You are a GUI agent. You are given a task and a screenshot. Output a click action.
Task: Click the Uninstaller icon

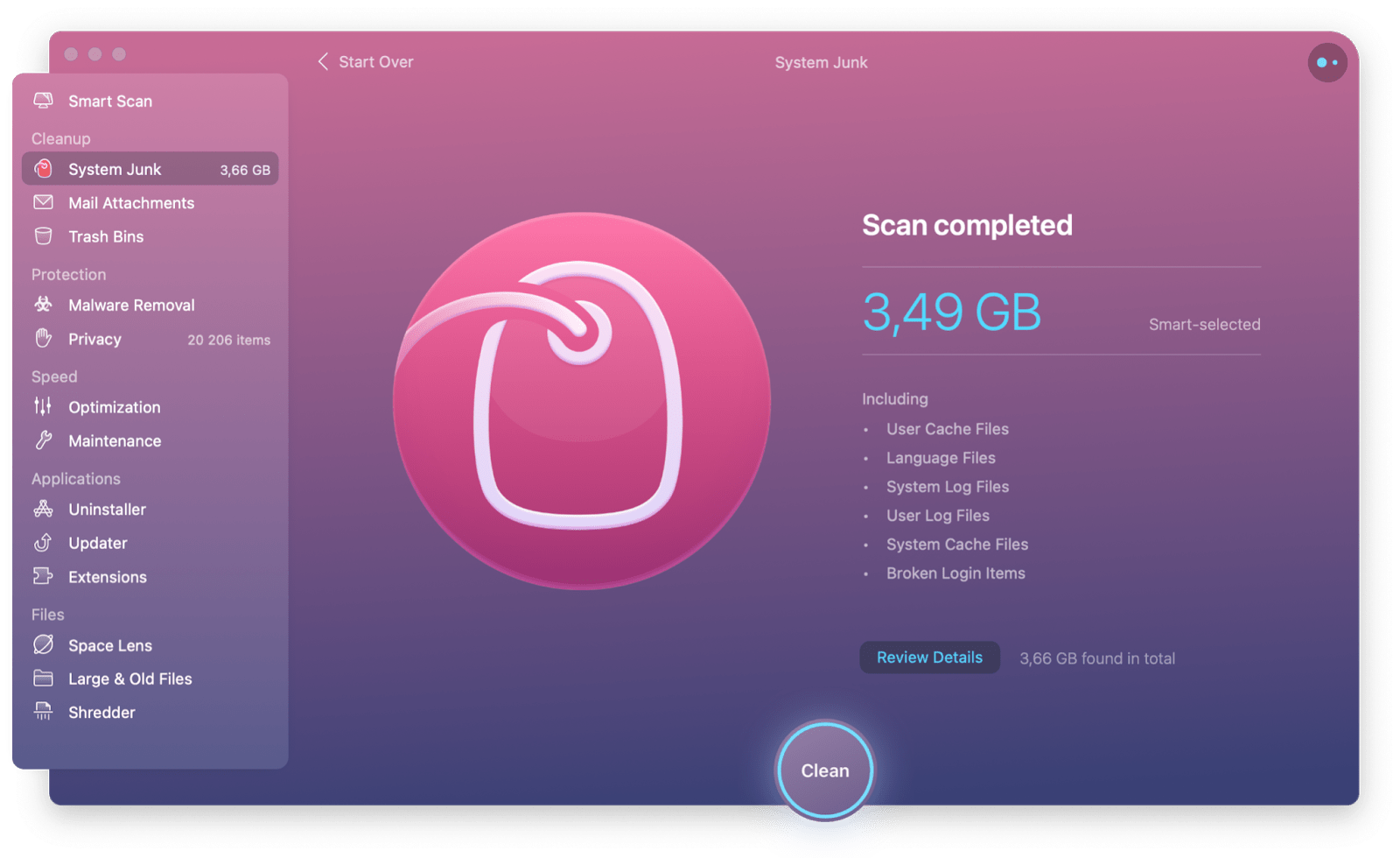click(x=43, y=509)
